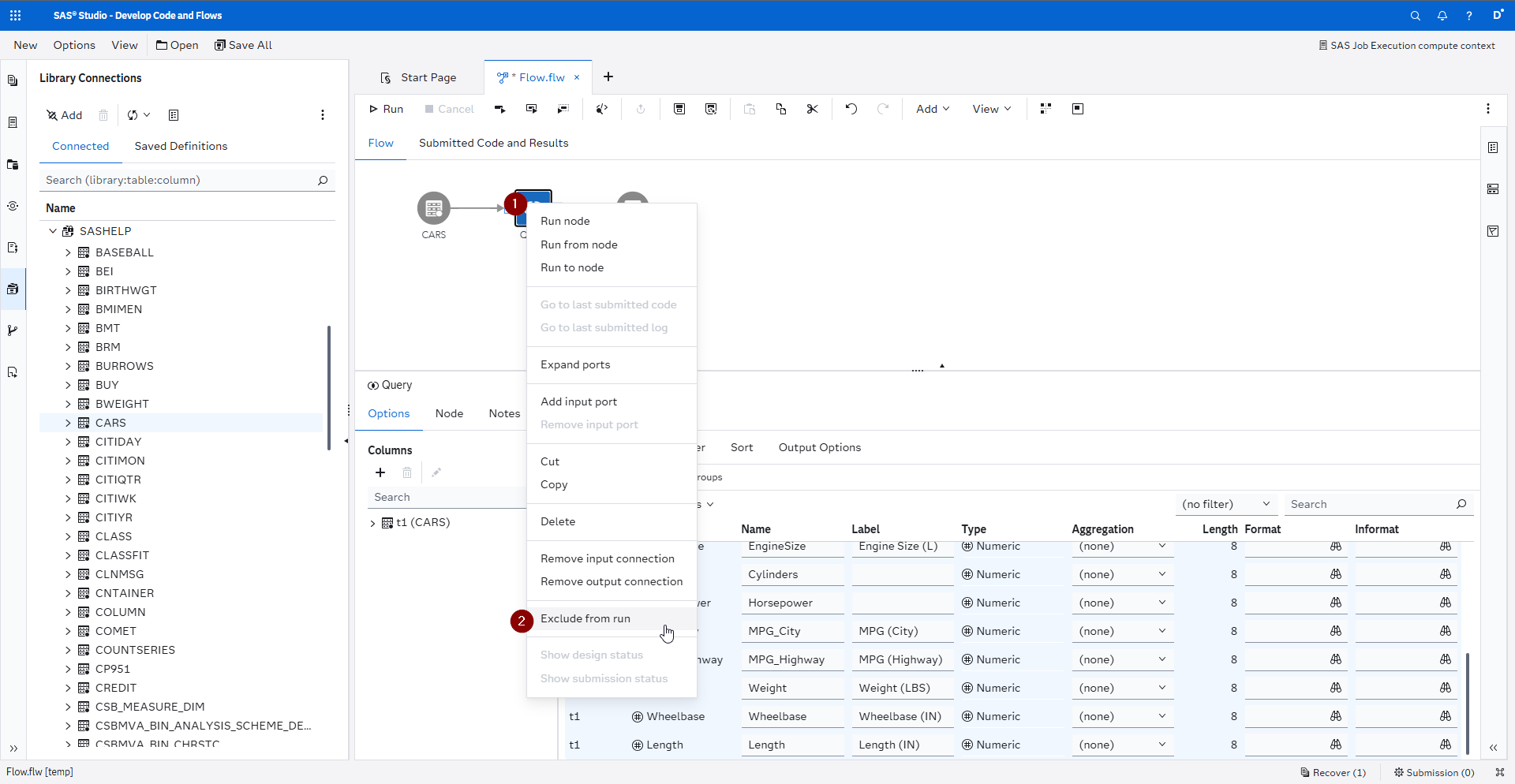Choose Exclude from run in context menu
Image resolution: width=1515 pixels, height=784 pixels.
coord(585,618)
